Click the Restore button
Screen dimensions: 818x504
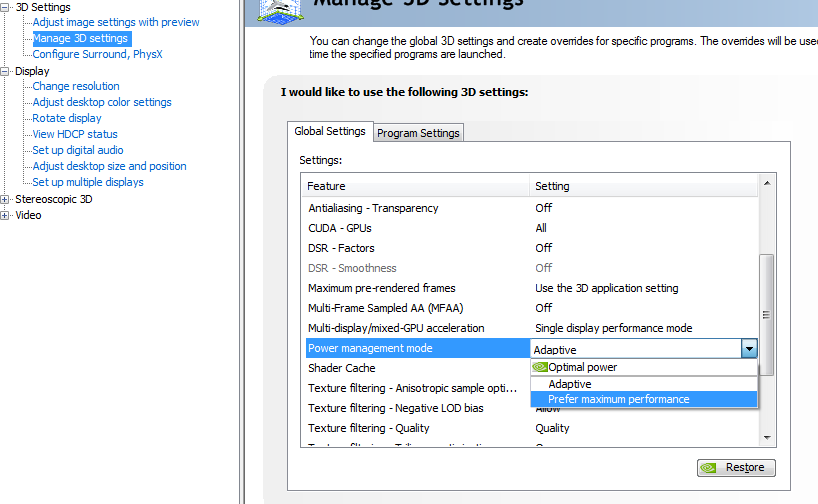(736, 467)
